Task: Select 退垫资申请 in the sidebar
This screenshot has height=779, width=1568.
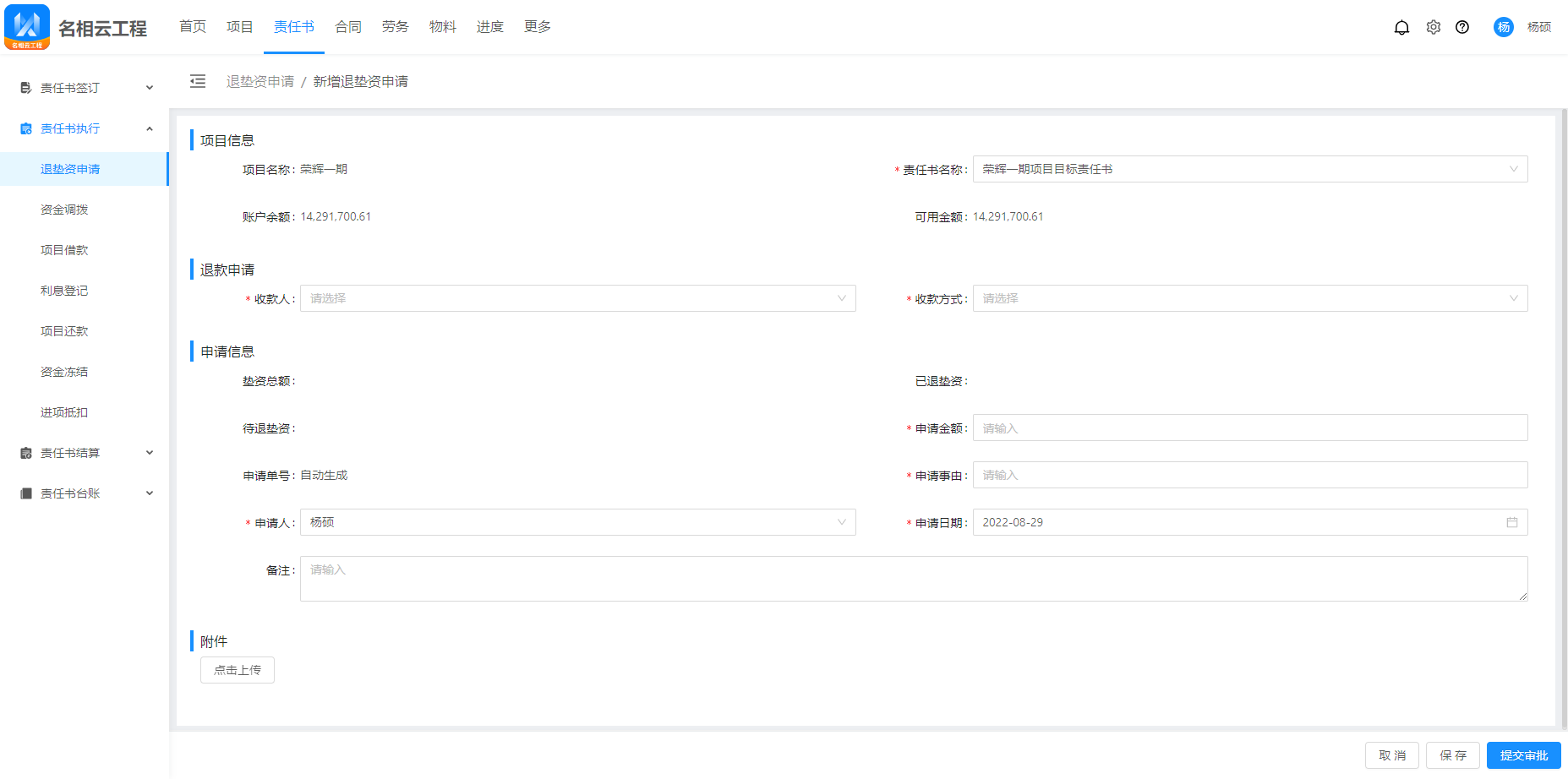Action: pyautogui.click(x=85, y=169)
